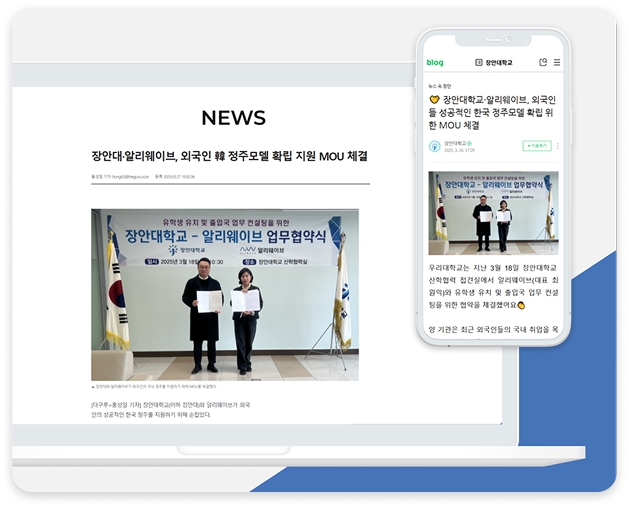Image resolution: width=629 pixels, height=508 pixels.
Task: Click the reporter byline under the news headline
Action: pos(120,177)
